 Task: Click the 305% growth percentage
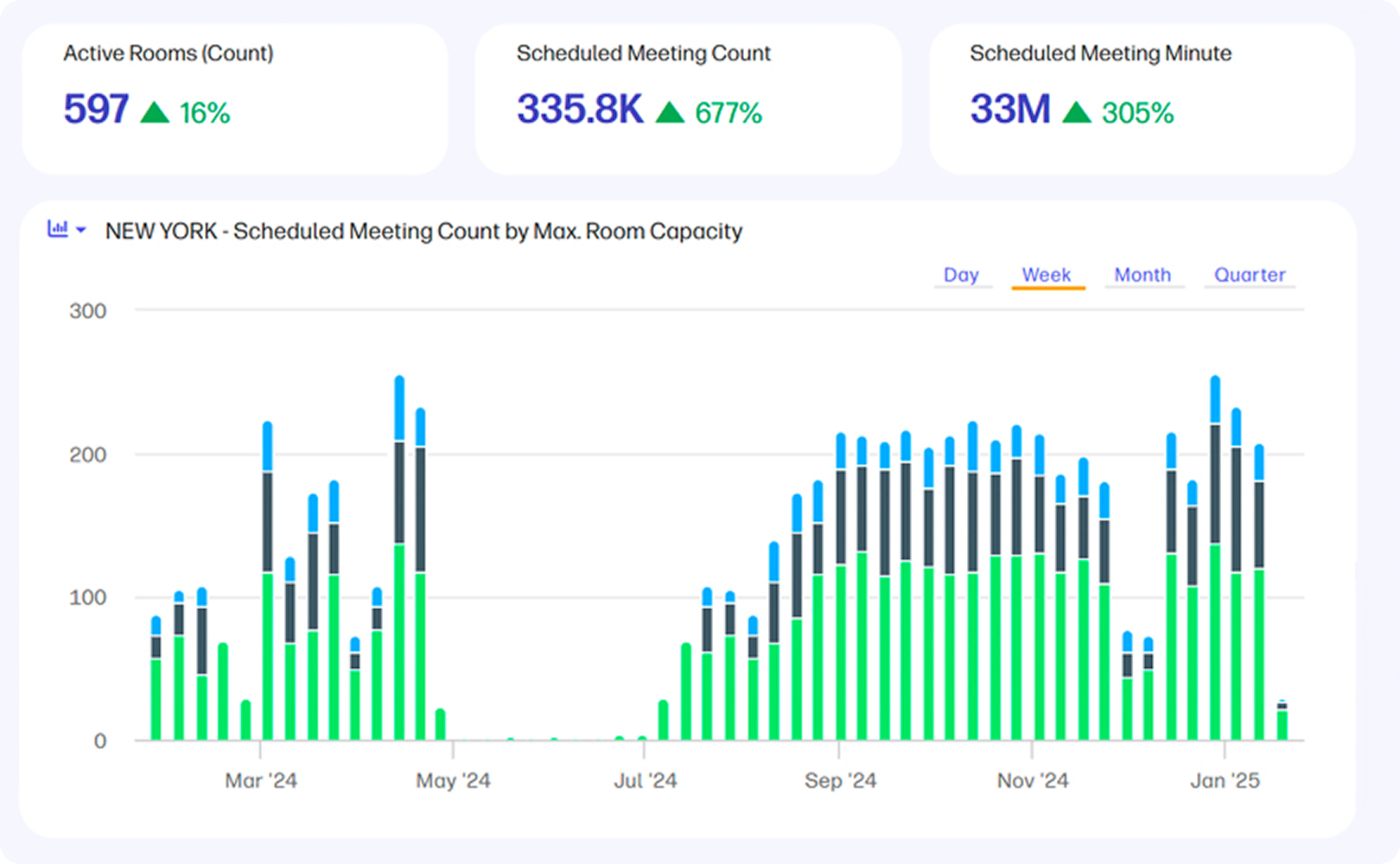[1137, 113]
